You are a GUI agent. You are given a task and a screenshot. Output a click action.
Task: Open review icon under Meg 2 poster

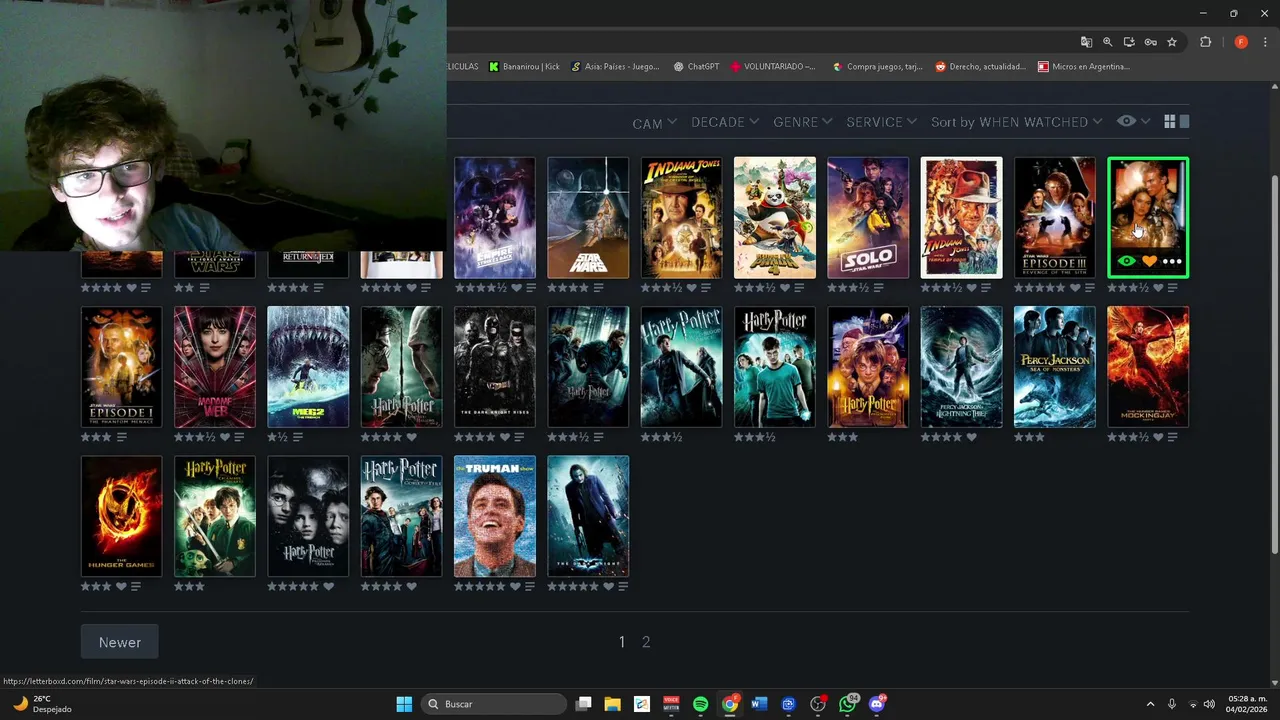click(x=299, y=437)
